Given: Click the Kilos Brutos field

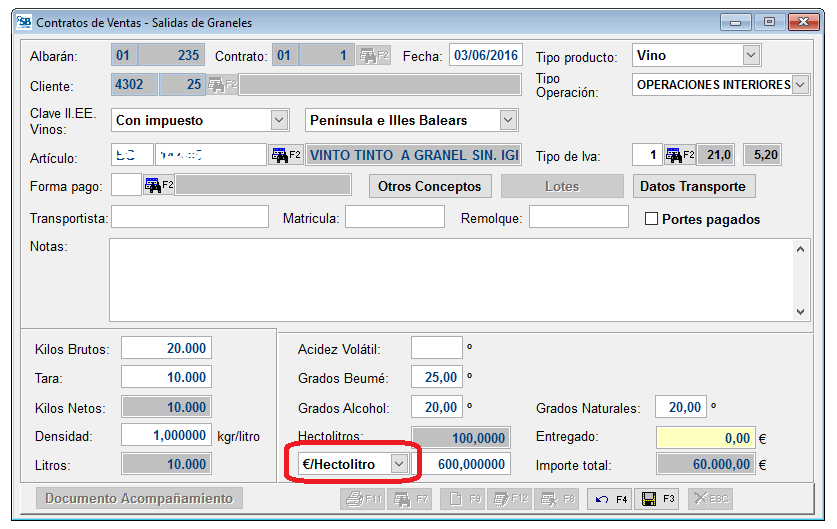Looking at the screenshot, I should pos(167,348).
